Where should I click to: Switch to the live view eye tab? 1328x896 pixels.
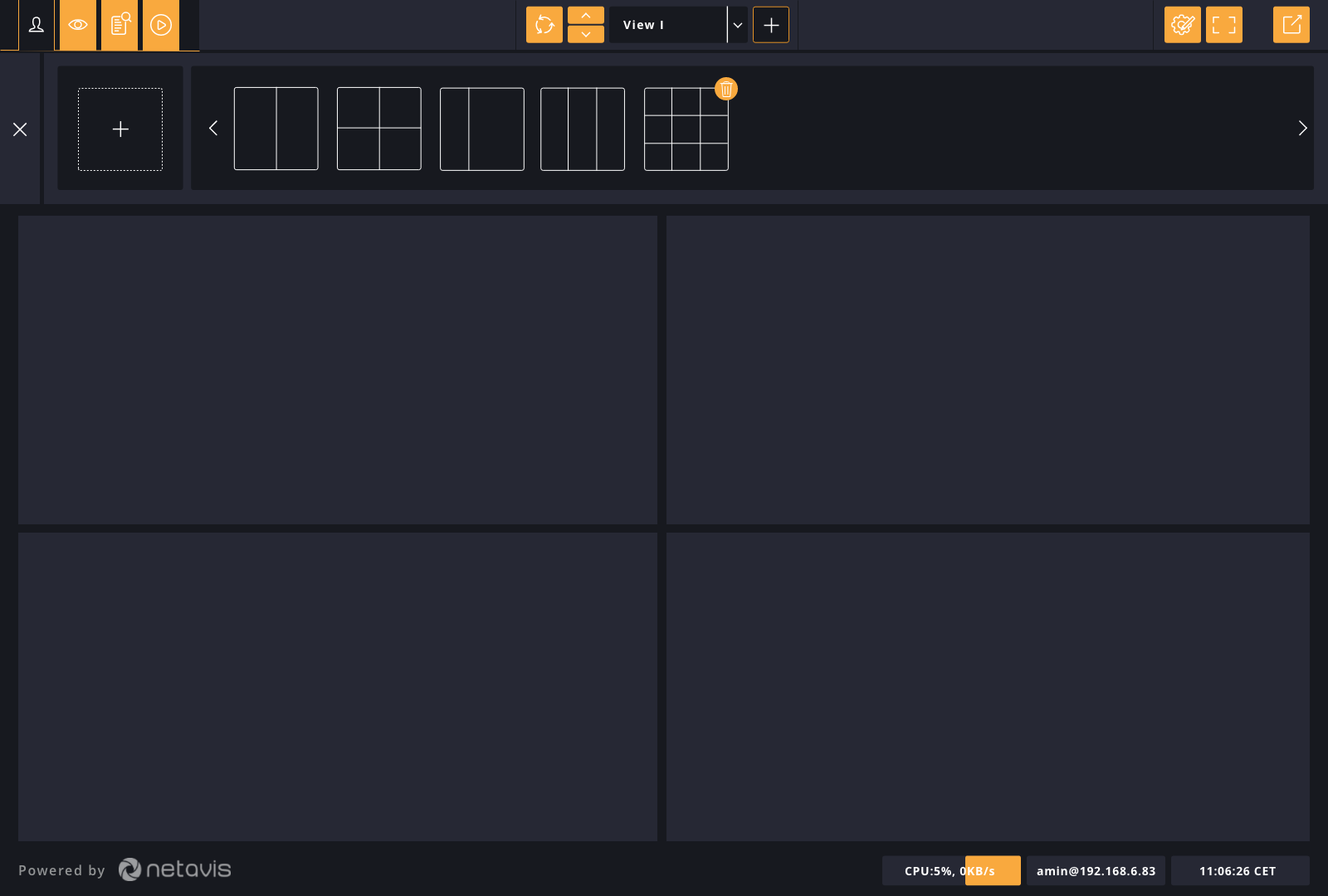click(78, 25)
